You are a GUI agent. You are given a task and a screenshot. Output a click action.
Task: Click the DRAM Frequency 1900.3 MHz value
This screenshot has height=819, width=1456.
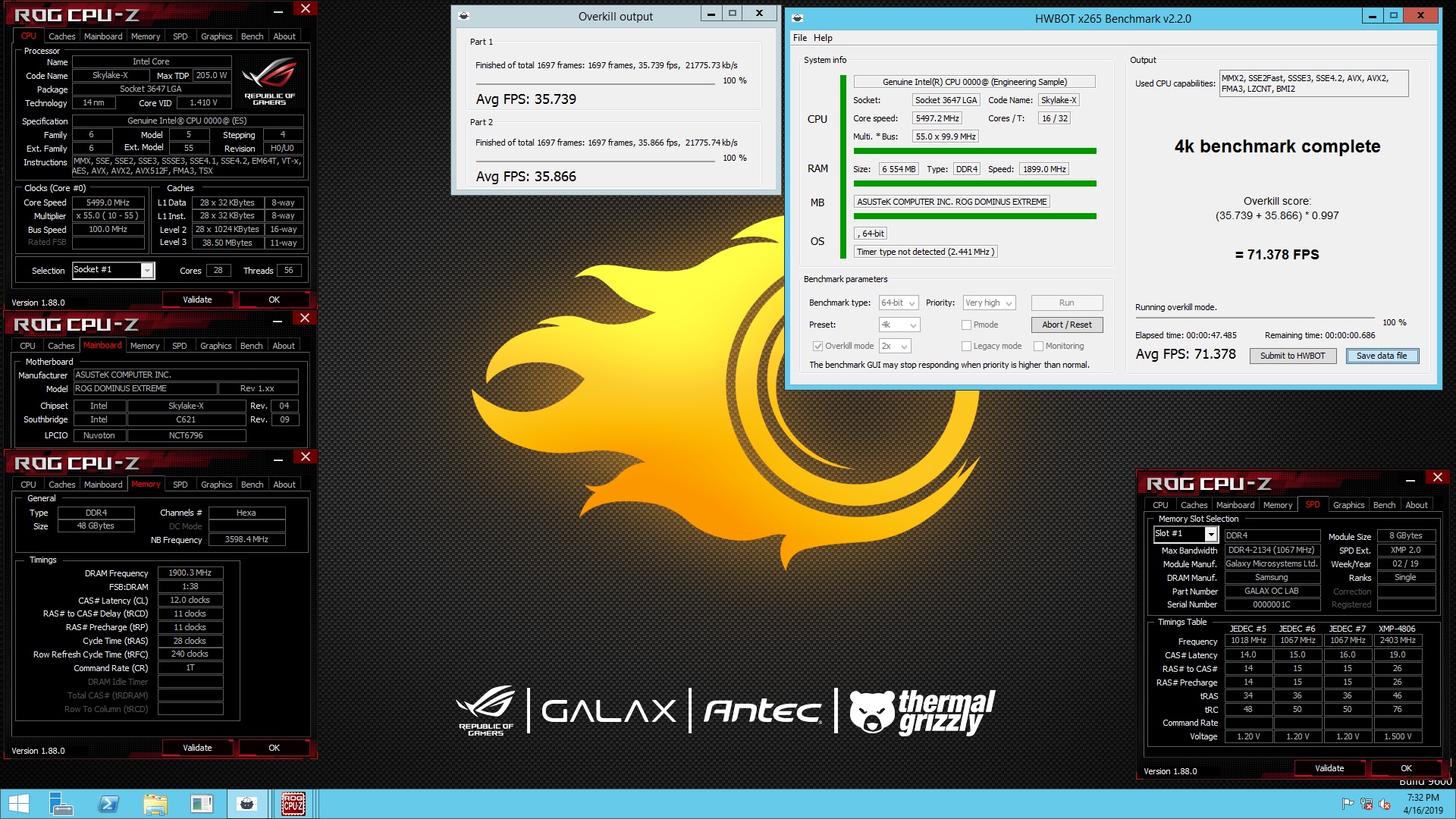tap(190, 573)
